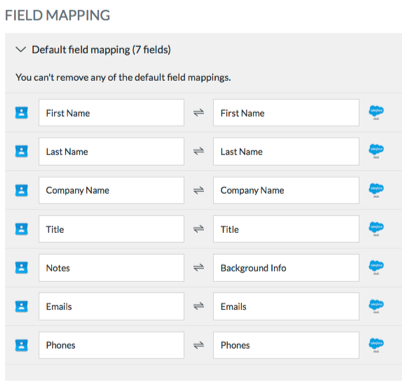The height and width of the screenshot is (382, 402).
Task: Click the Background Info field
Action: coord(286,268)
